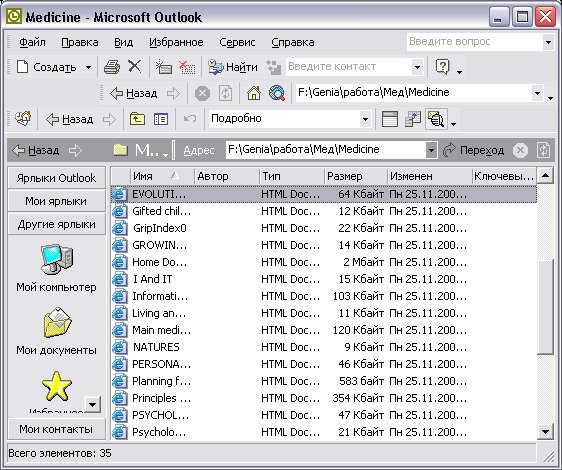Screen dimensions: 562x470
Task: Click the Найти find button
Action: [x=233, y=67]
